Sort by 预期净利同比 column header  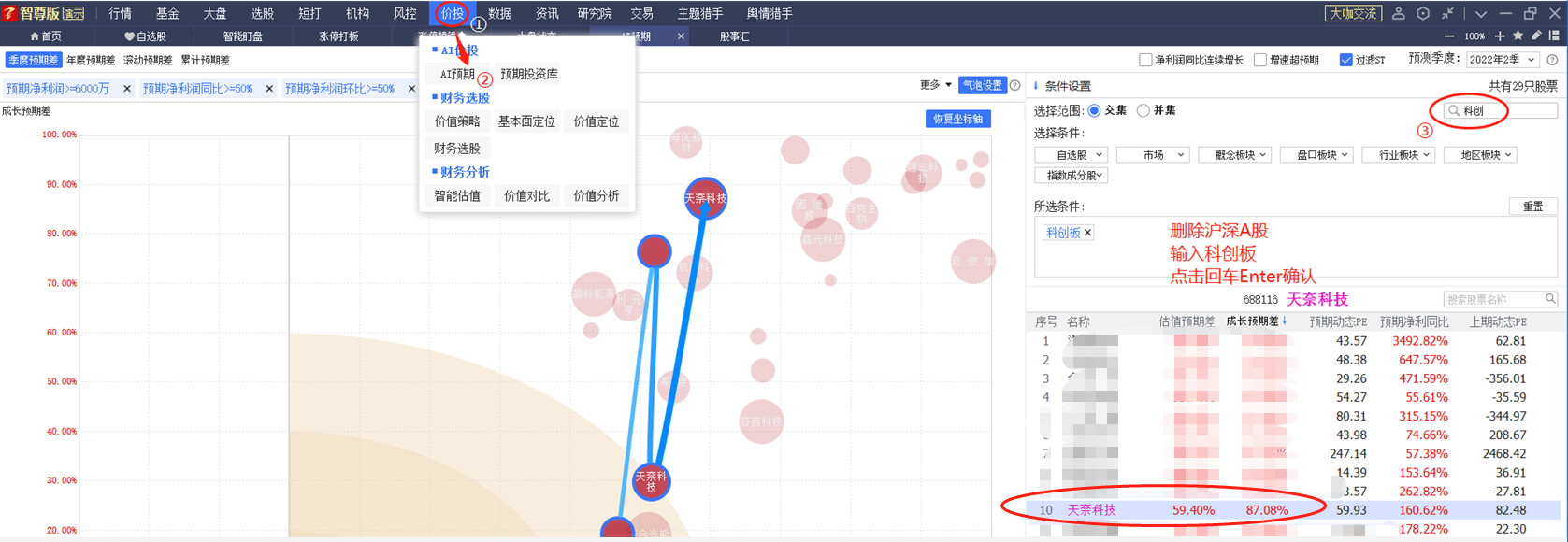point(1414,321)
